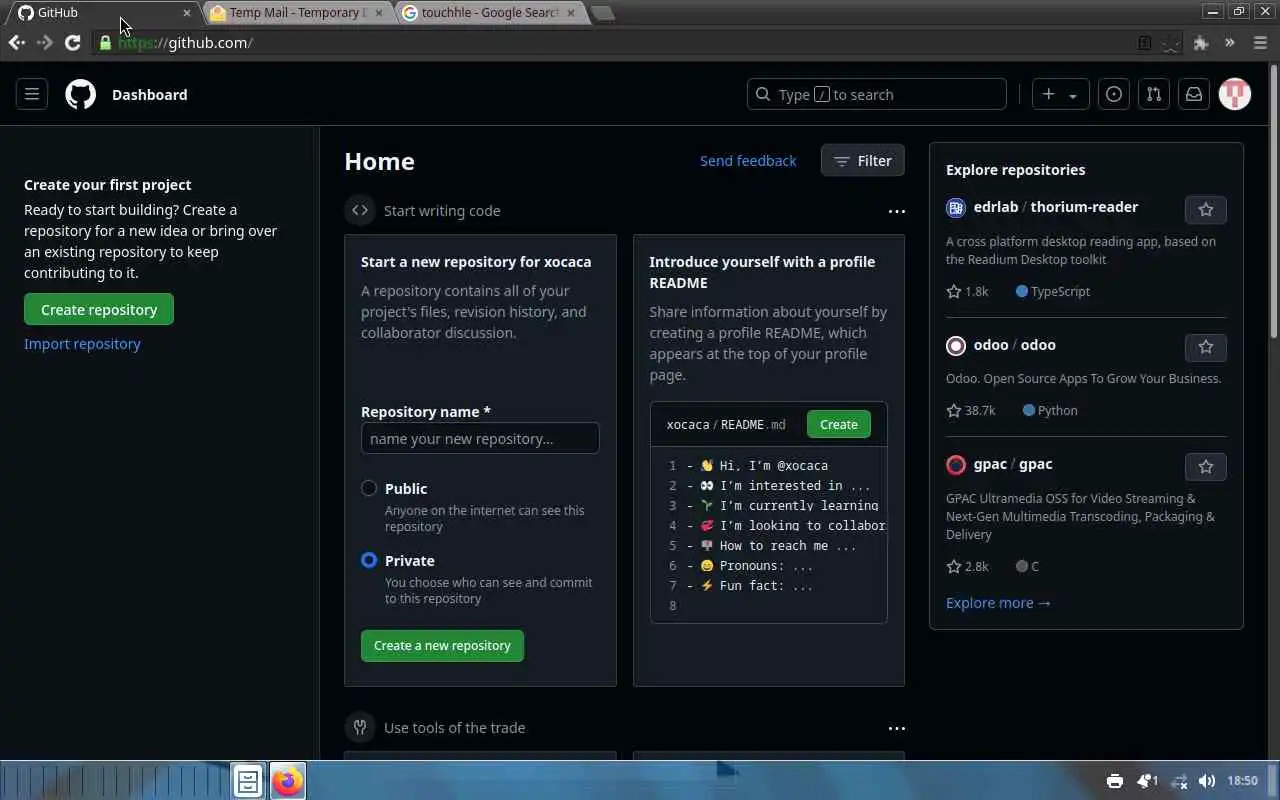
Task: Focus the Repository name input field
Action: [480, 438]
